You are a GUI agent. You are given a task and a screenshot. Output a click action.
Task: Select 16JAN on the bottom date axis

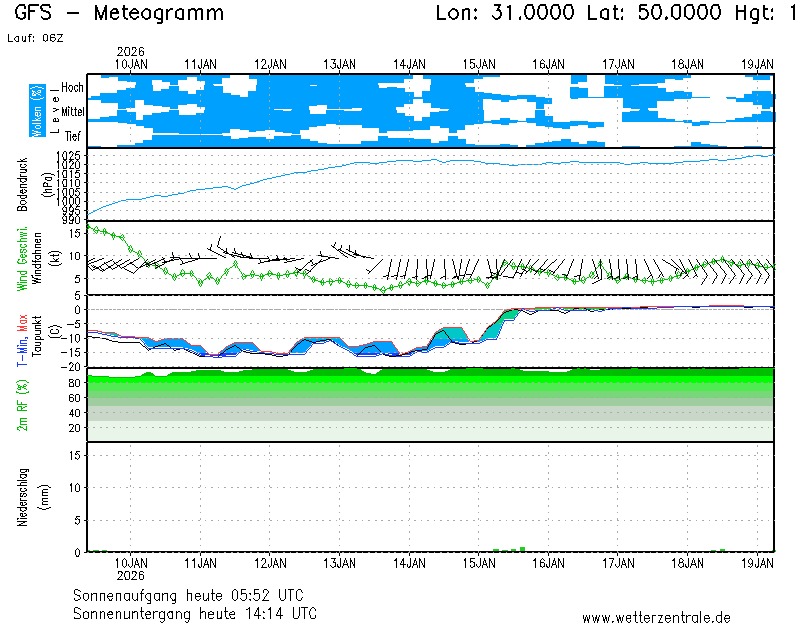click(548, 564)
